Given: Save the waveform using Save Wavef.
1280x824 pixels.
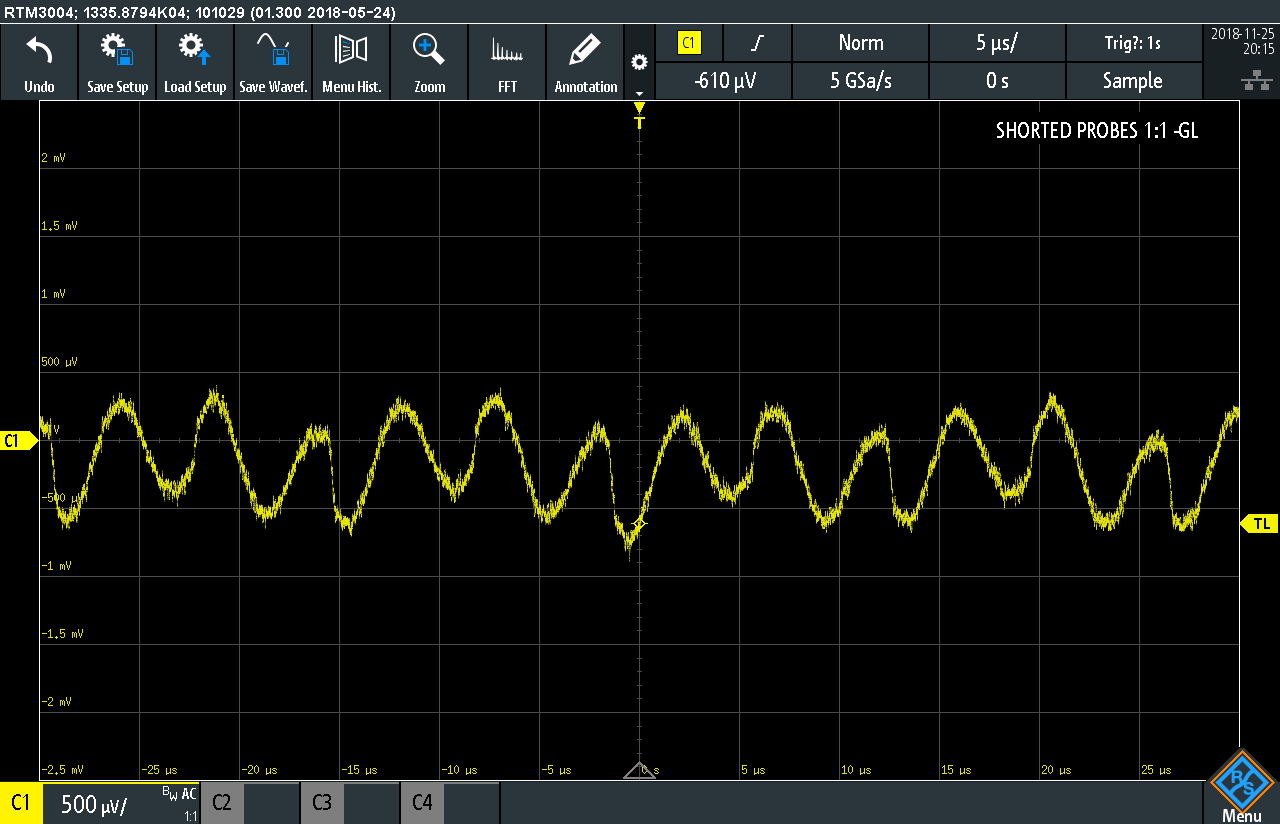Looking at the screenshot, I should point(273,50).
